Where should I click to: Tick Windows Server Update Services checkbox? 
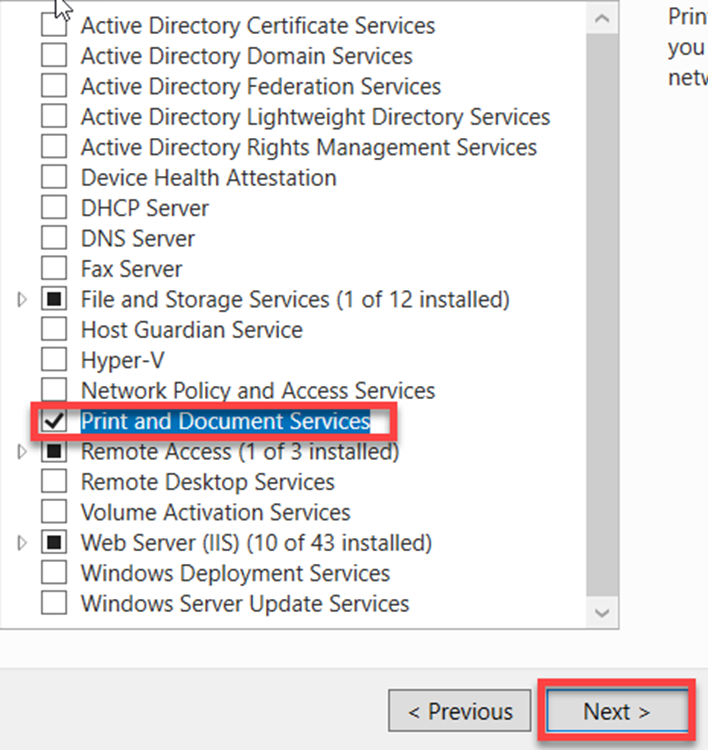click(54, 604)
